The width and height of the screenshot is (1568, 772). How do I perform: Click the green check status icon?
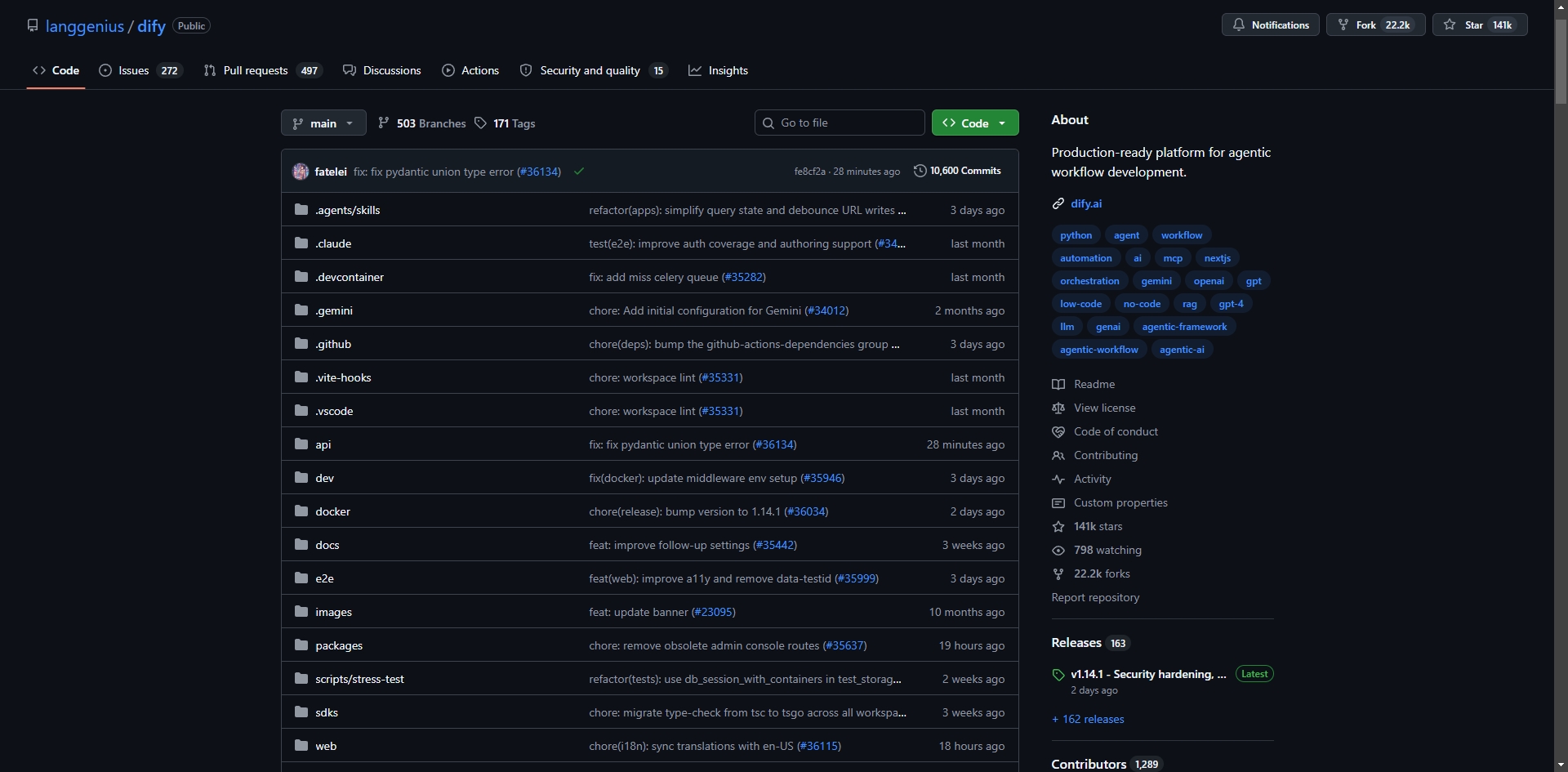[579, 172]
